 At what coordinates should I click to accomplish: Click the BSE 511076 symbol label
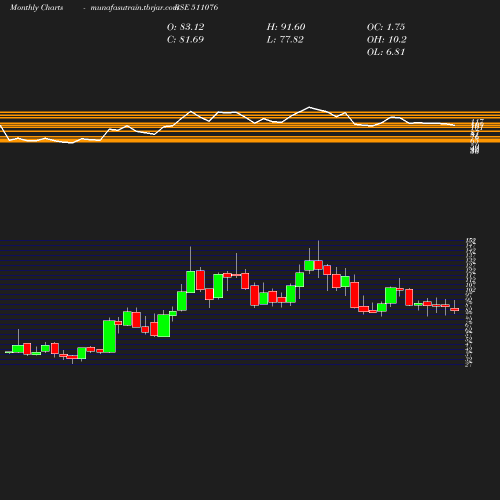[x=197, y=7]
